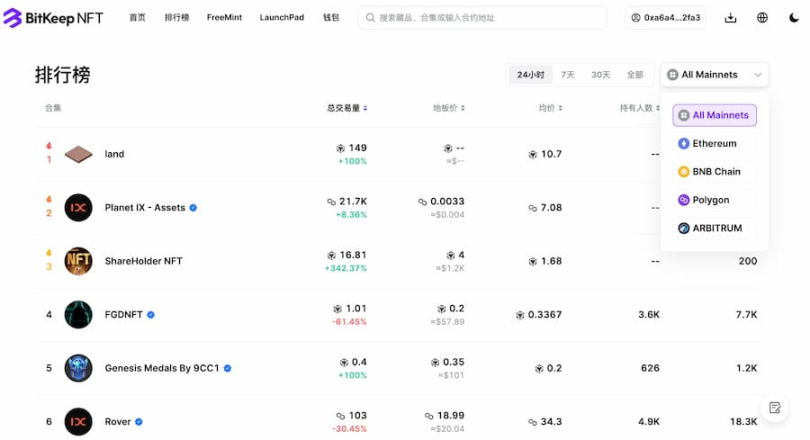This screenshot has width=810, height=440.
Task: Open Rover collection link
Action: [x=118, y=421]
